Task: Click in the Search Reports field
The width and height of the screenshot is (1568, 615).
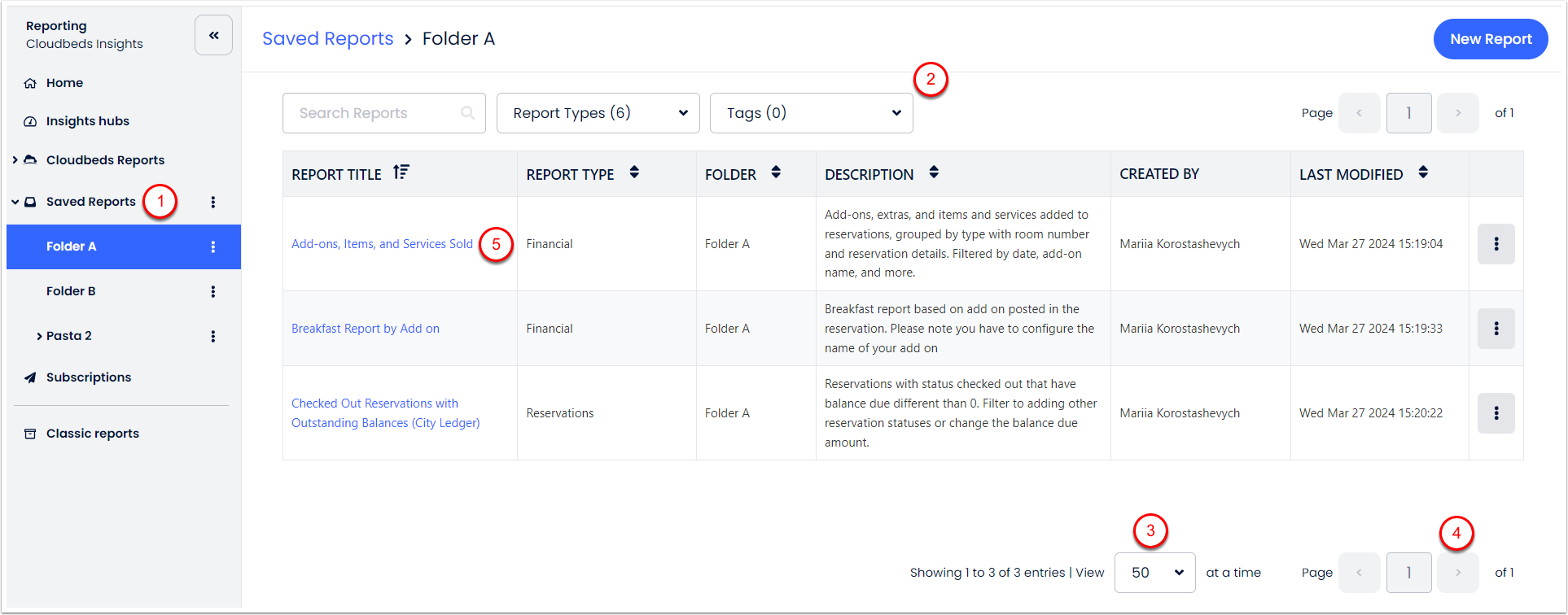Action: coord(374,113)
